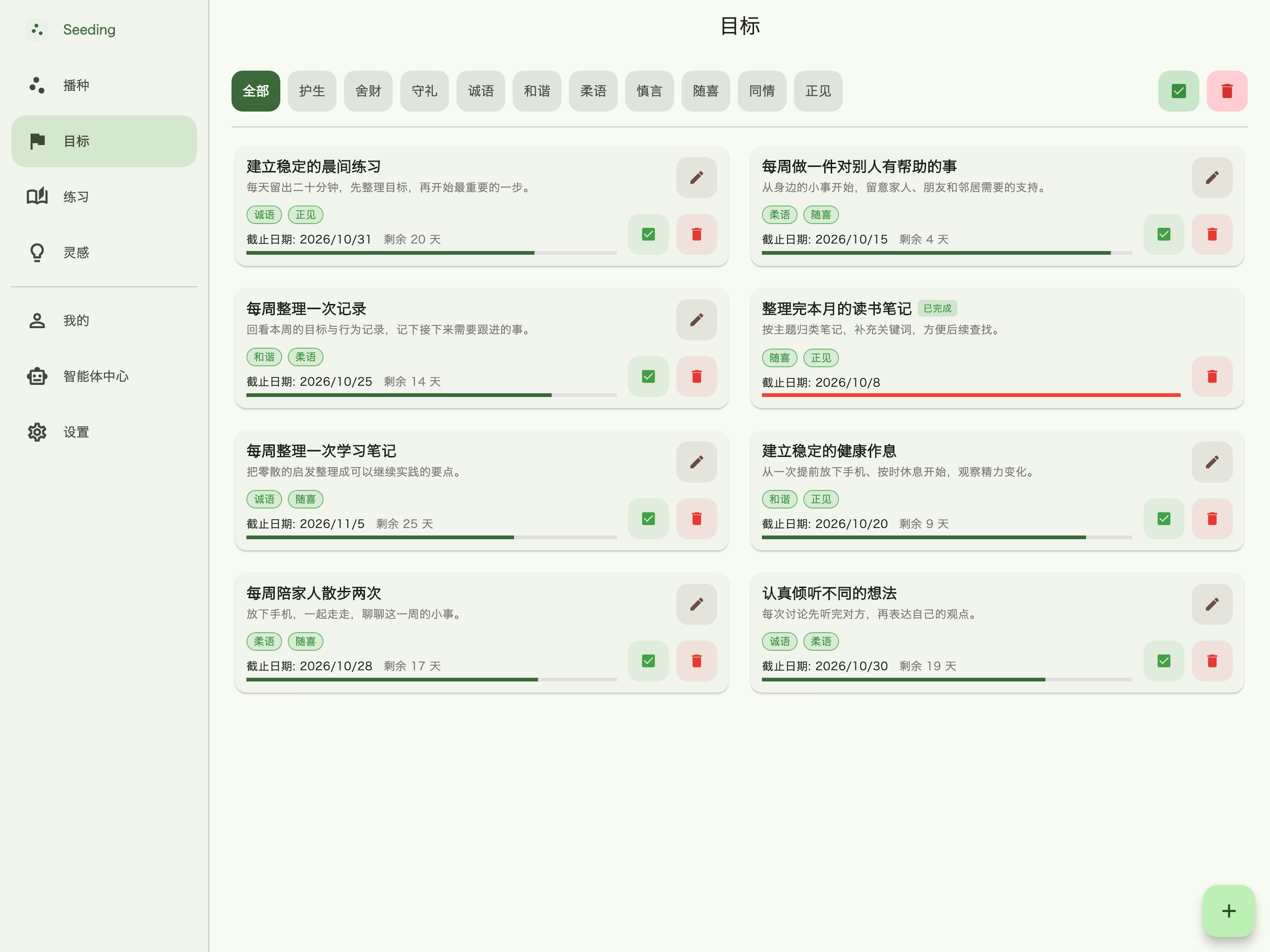Click progress bar of 建立稳定的晨间练习
The width and height of the screenshot is (1270, 952).
pos(431,252)
